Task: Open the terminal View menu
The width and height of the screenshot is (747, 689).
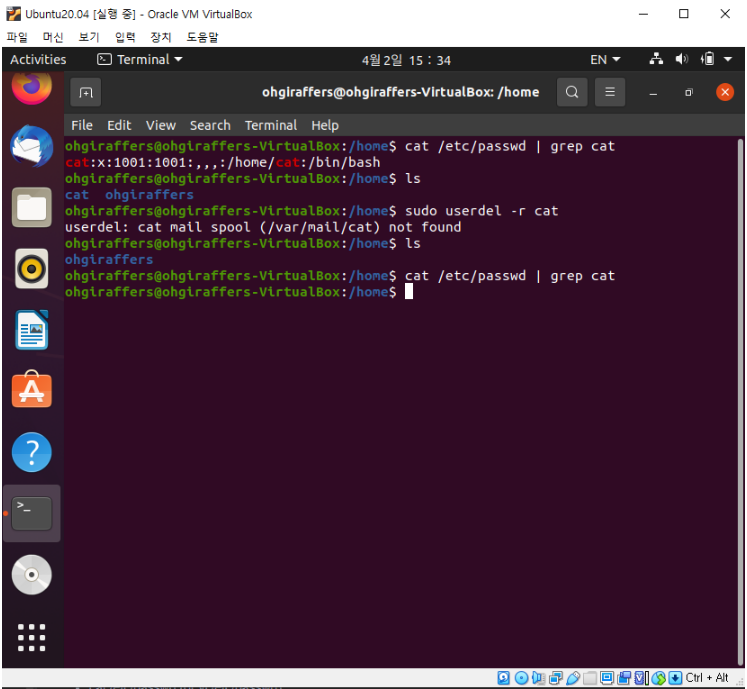Action: (x=161, y=125)
